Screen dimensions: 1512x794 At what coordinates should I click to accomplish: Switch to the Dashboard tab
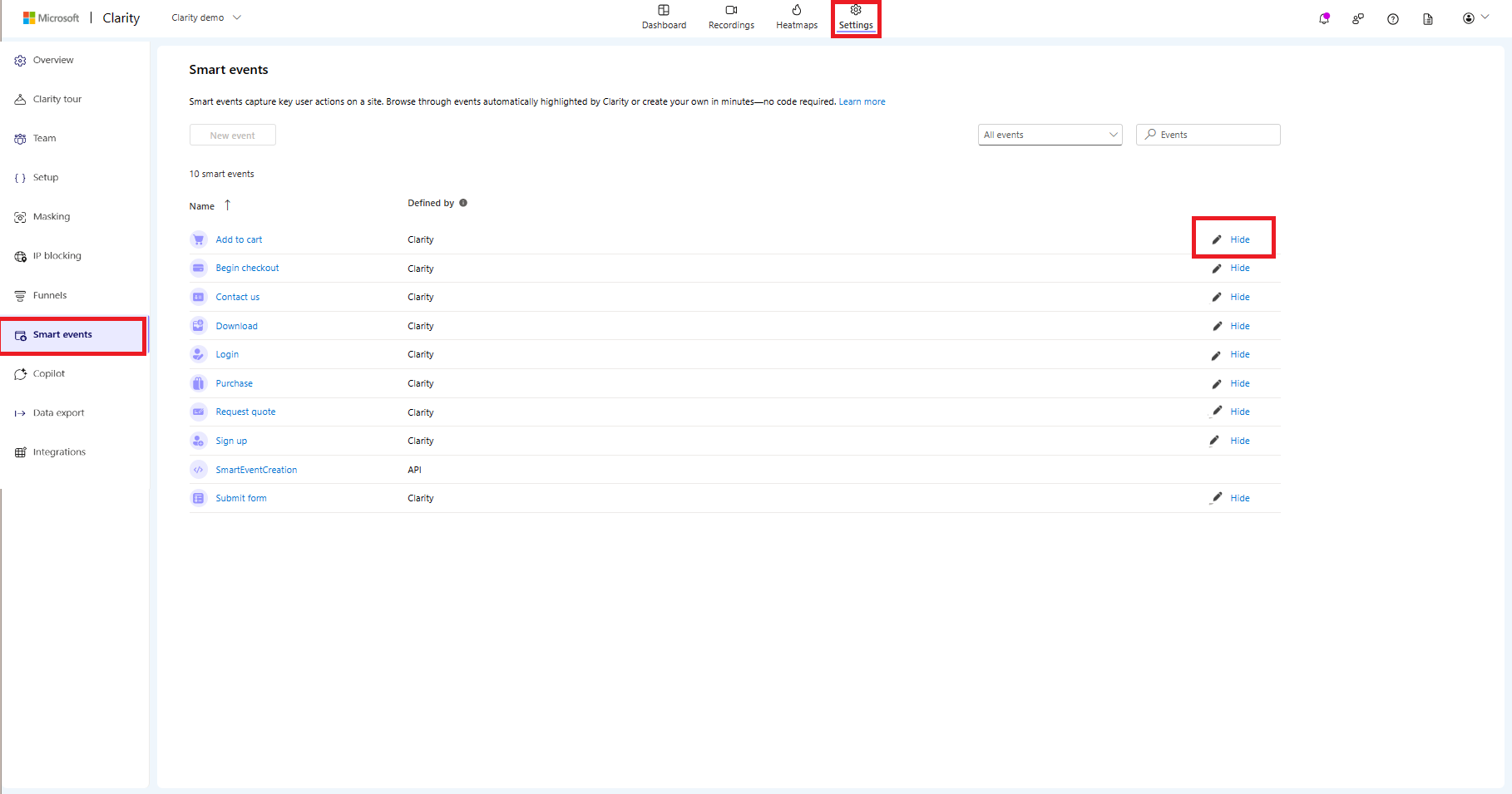click(x=664, y=17)
